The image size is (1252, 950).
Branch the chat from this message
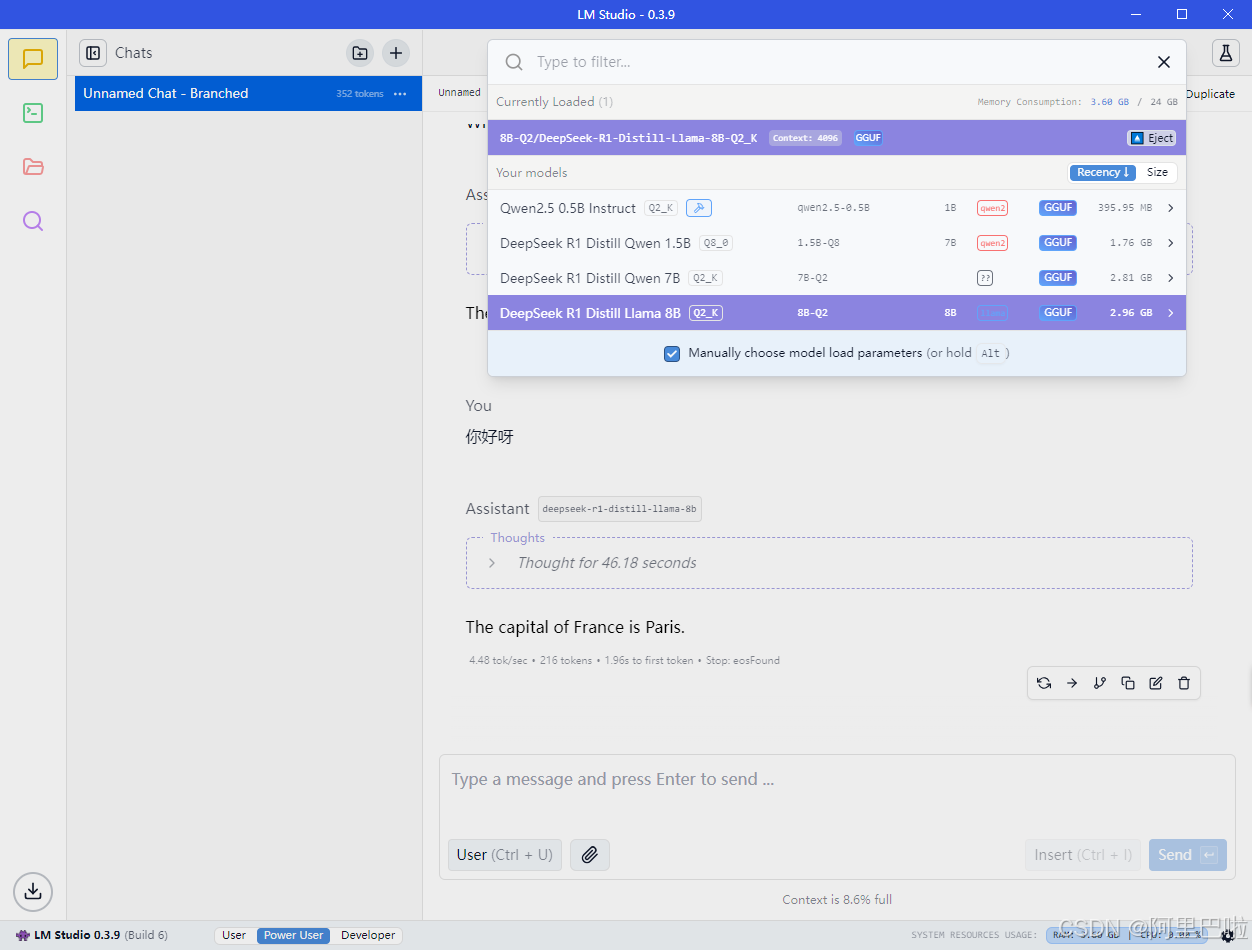(x=1100, y=683)
